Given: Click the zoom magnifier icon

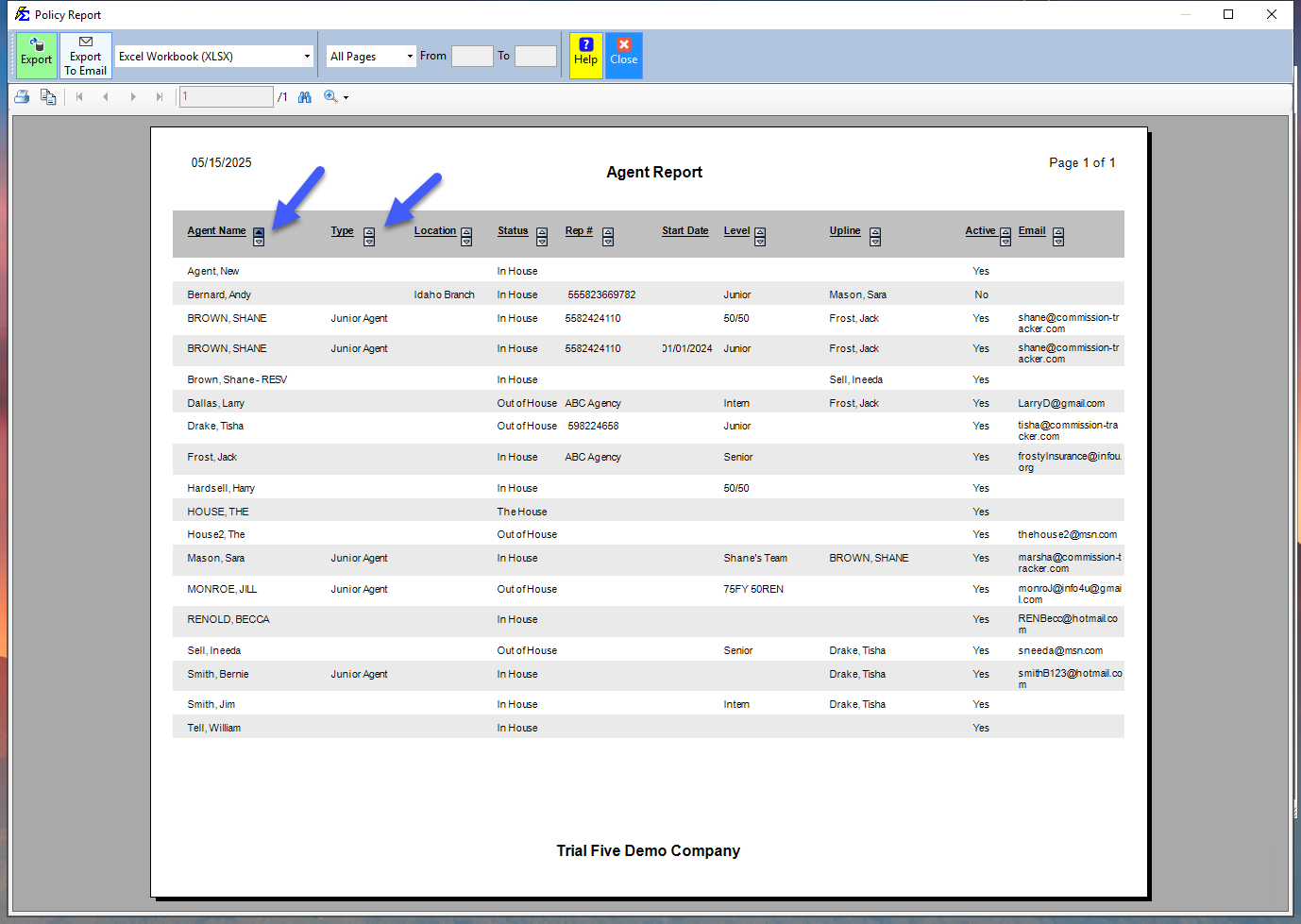Looking at the screenshot, I should pos(330,96).
